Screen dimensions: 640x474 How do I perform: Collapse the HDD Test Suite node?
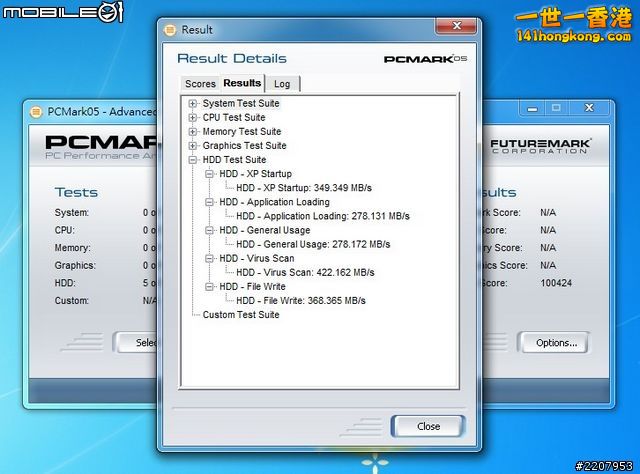(x=193, y=160)
